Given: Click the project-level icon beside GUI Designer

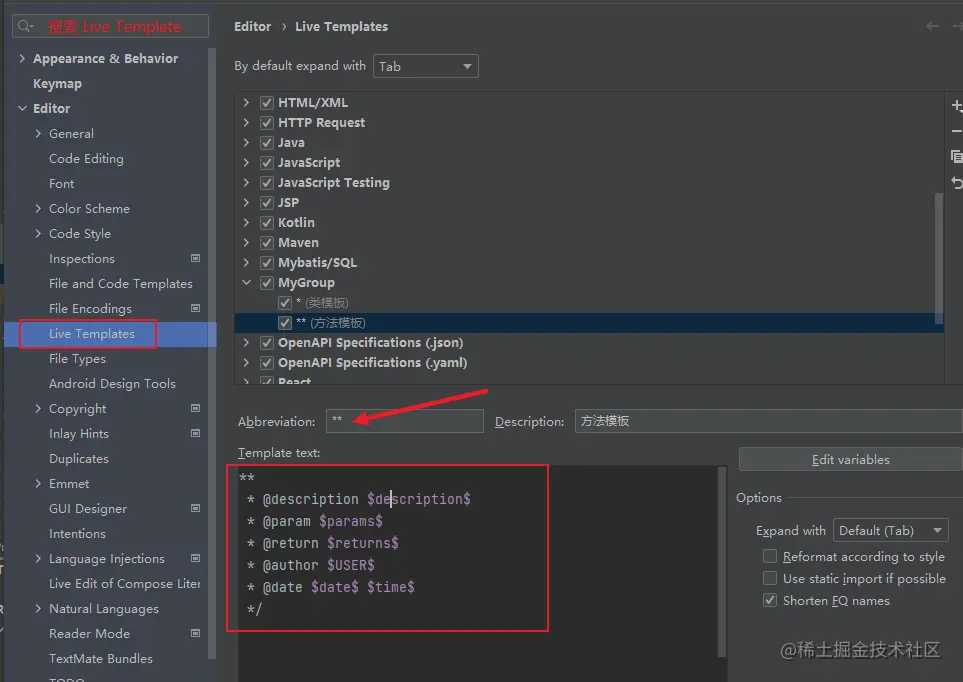Looking at the screenshot, I should 195,508.
